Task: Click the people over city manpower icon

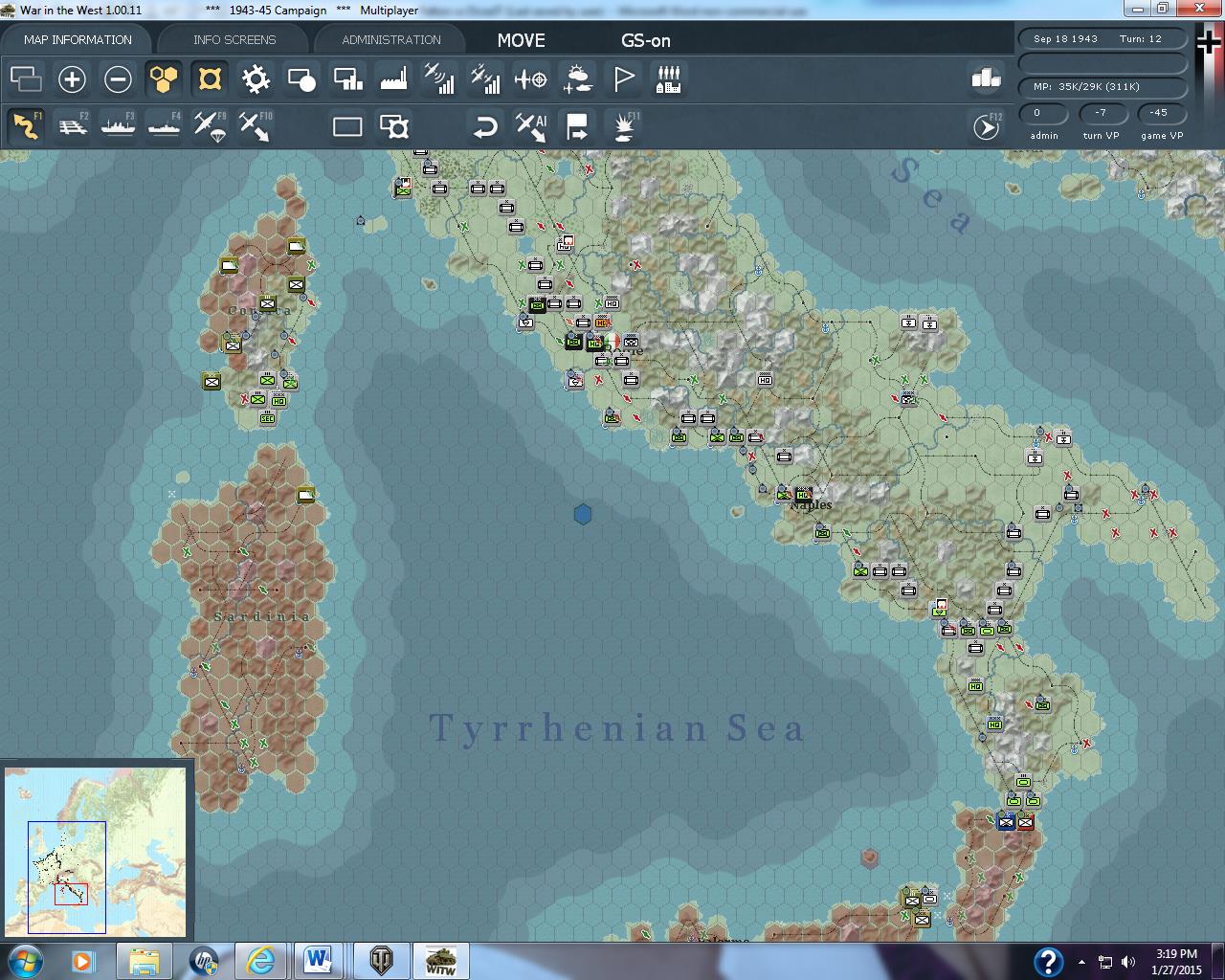Action: click(x=669, y=78)
